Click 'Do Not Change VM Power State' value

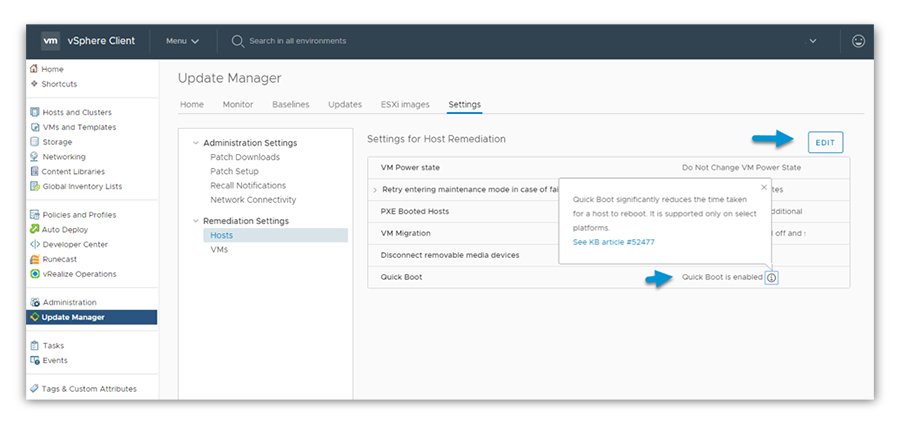741,168
